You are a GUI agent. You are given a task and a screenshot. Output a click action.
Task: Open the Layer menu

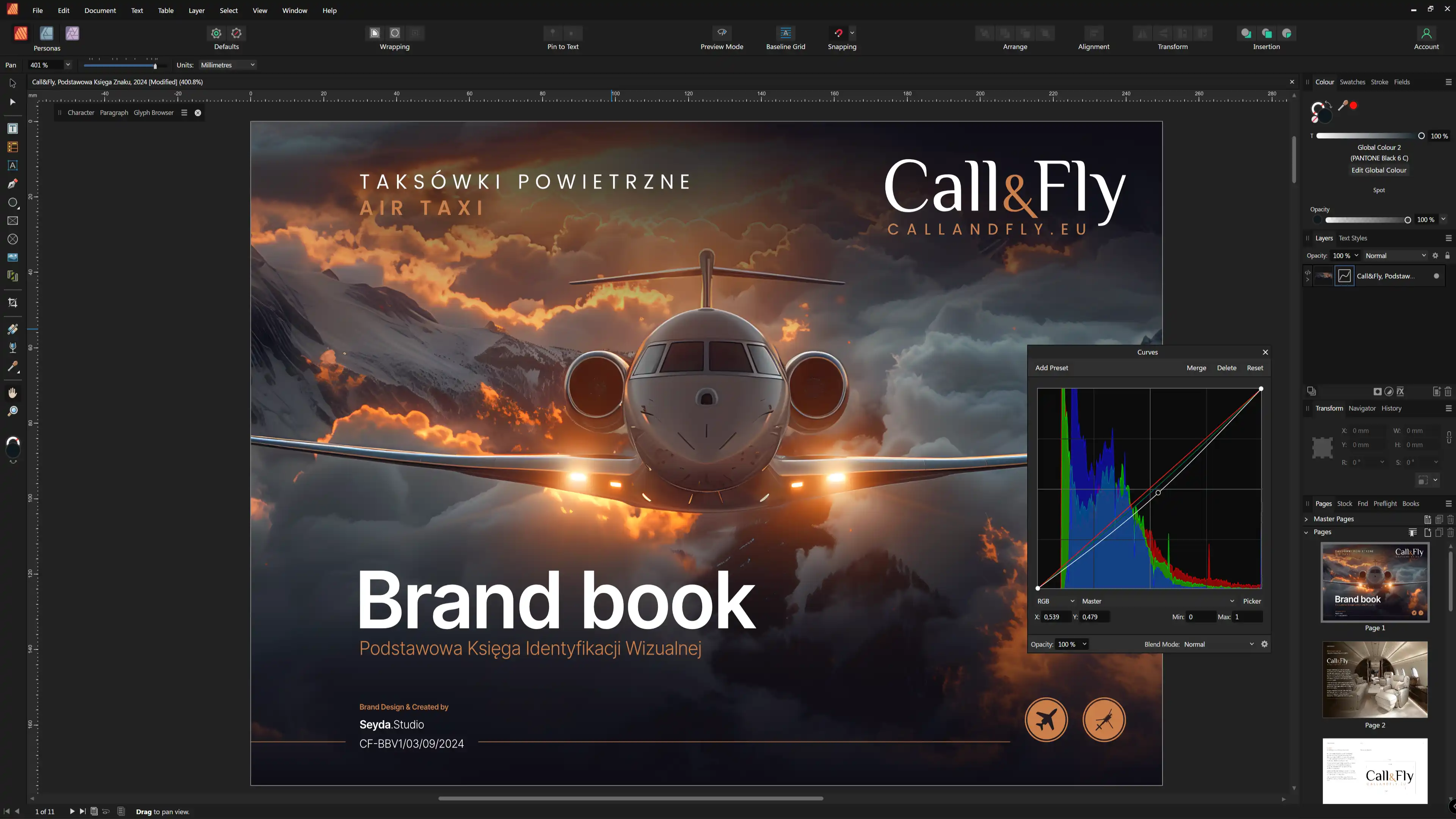(x=196, y=11)
